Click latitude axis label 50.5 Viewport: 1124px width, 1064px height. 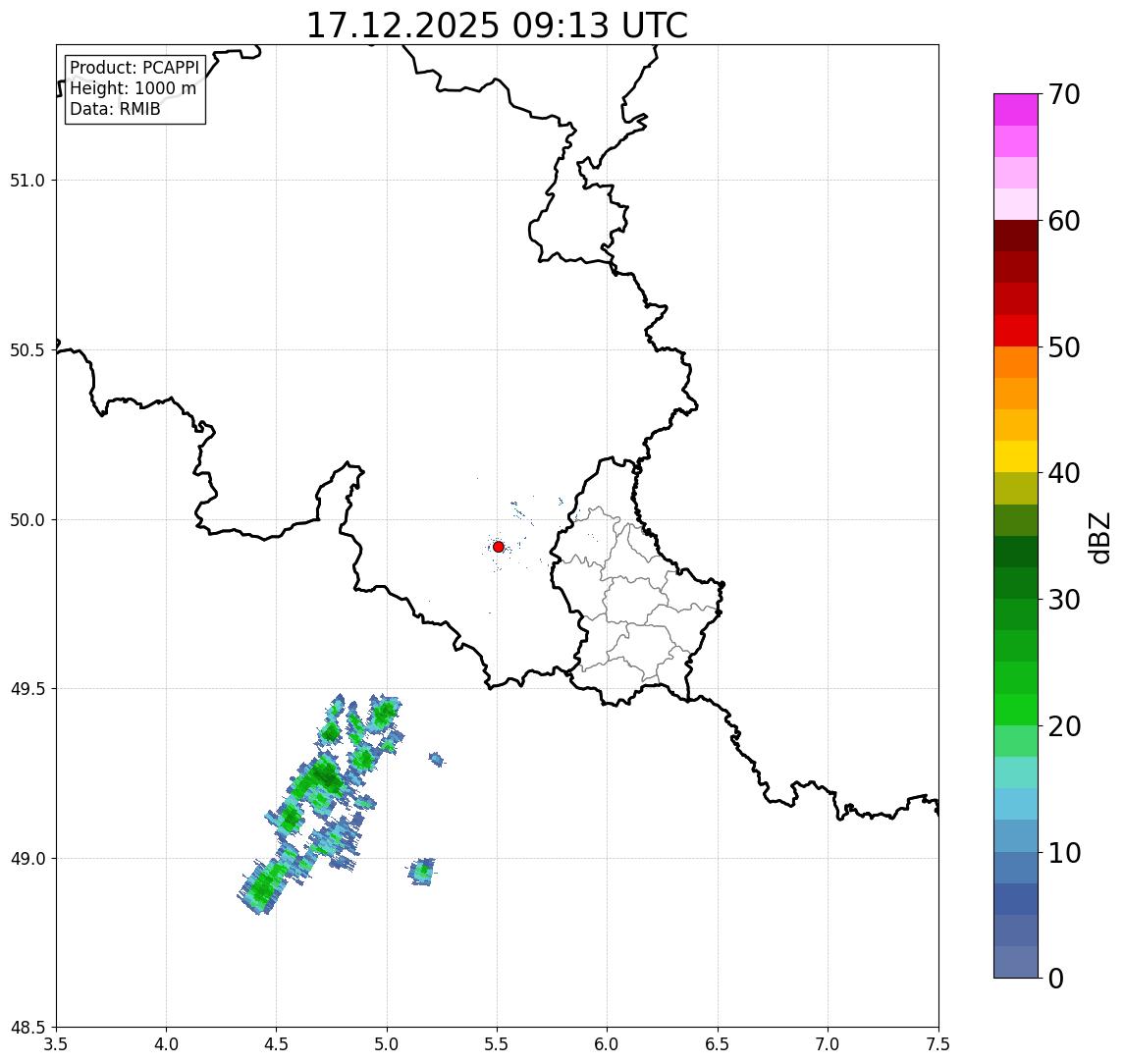[27, 350]
